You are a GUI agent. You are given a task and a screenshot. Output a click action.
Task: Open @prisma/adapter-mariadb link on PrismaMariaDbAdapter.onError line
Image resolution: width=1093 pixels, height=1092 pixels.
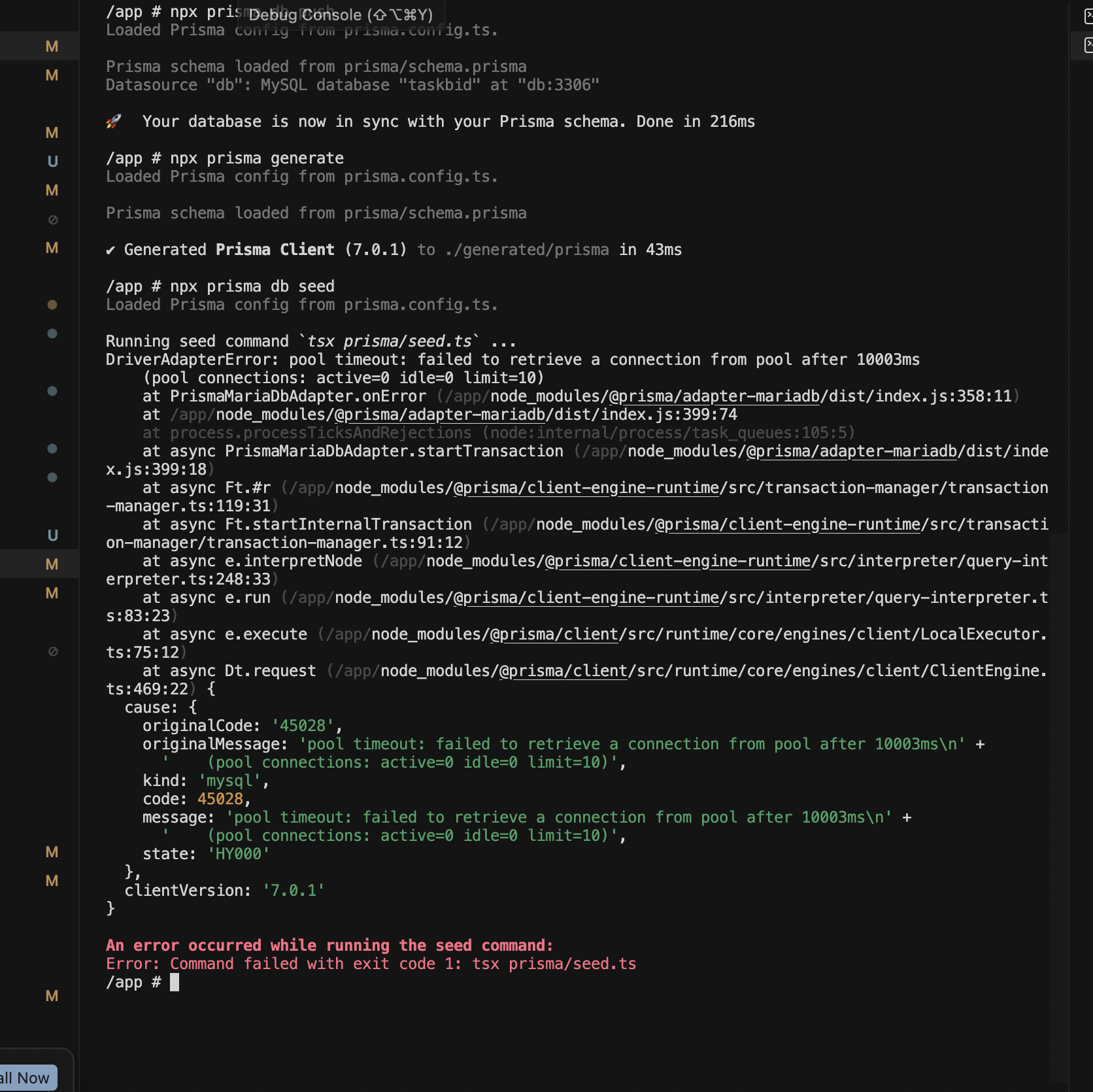[x=714, y=396]
